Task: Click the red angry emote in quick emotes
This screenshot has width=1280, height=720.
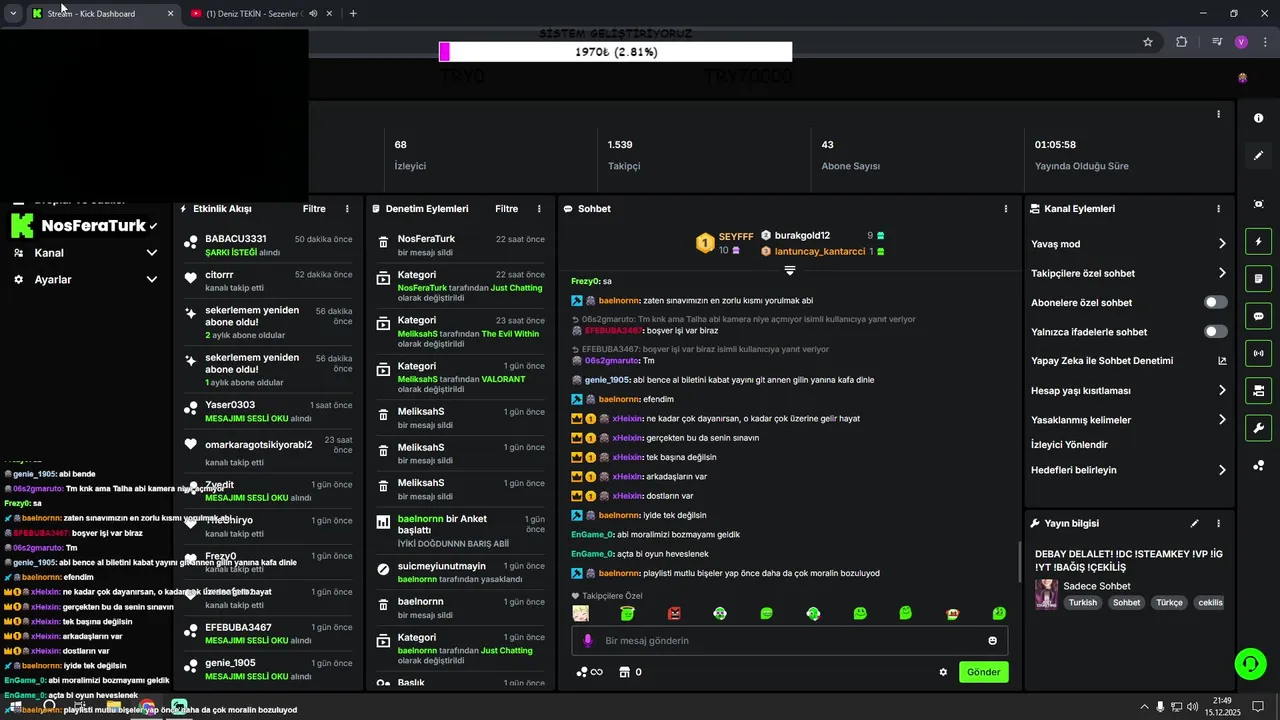Action: (x=674, y=613)
